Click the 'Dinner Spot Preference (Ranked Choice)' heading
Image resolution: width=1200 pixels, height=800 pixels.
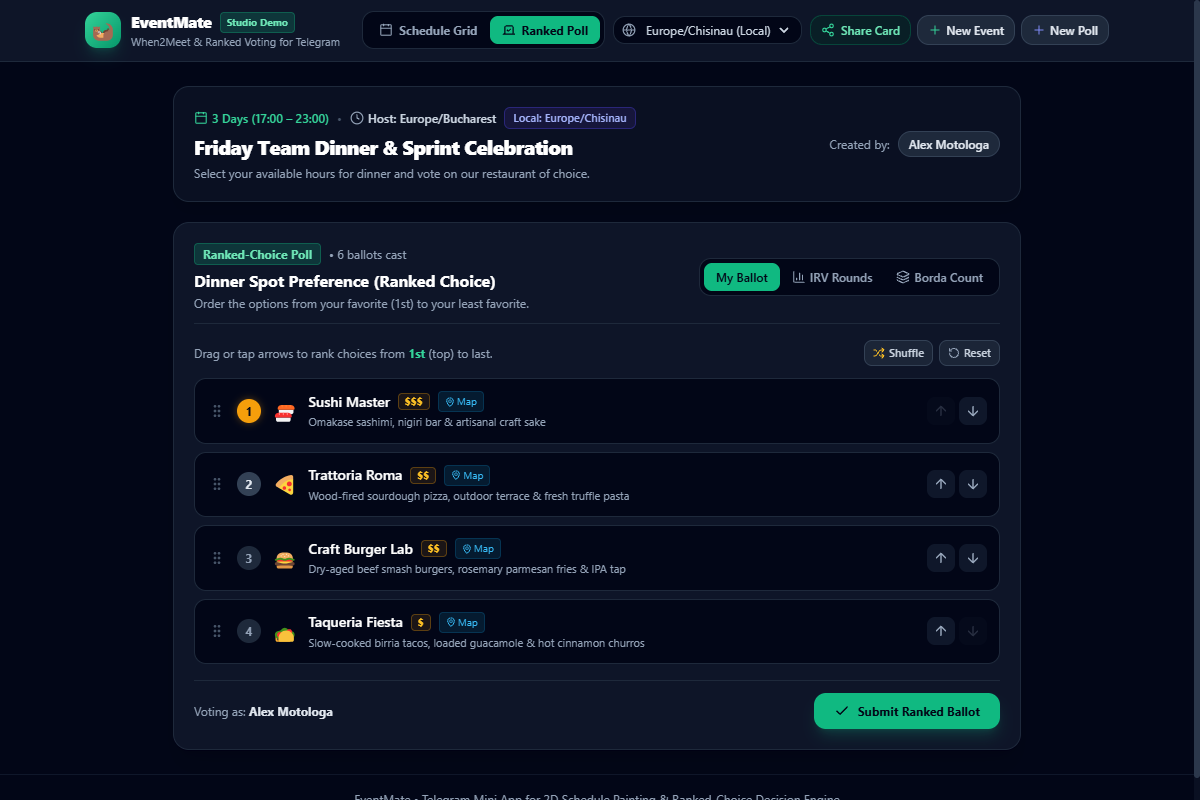(345, 282)
